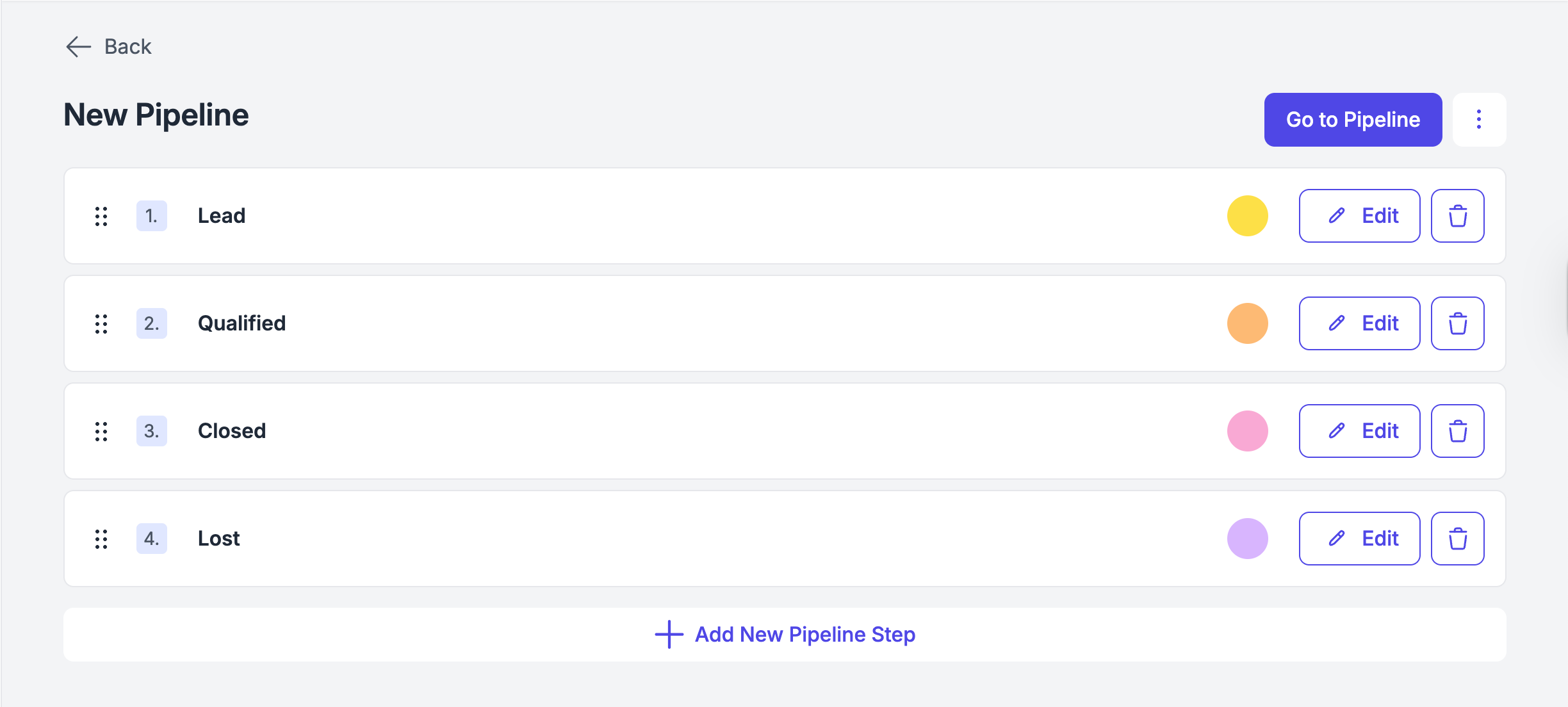
Task: Edit the Qualified step
Action: [x=1359, y=323]
